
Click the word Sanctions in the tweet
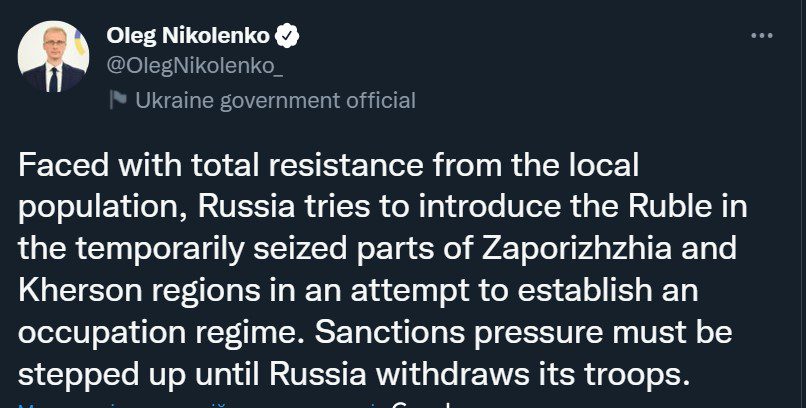click(x=390, y=332)
